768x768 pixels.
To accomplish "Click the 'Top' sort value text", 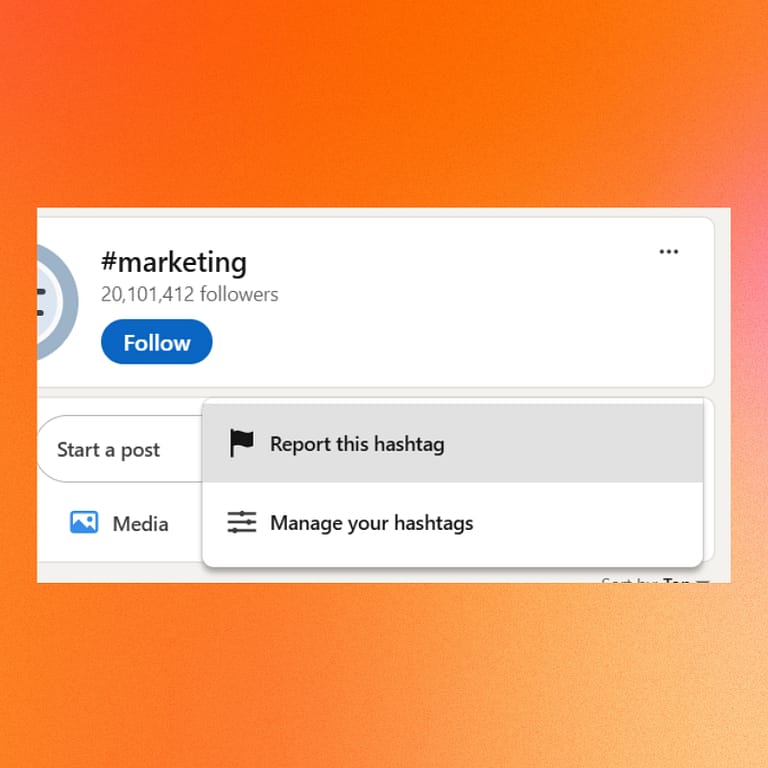I will tap(677, 580).
